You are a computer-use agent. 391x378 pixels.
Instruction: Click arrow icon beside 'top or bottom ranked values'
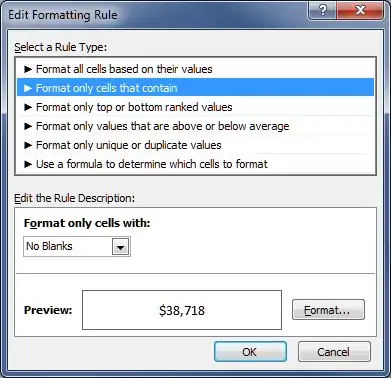pos(28,107)
